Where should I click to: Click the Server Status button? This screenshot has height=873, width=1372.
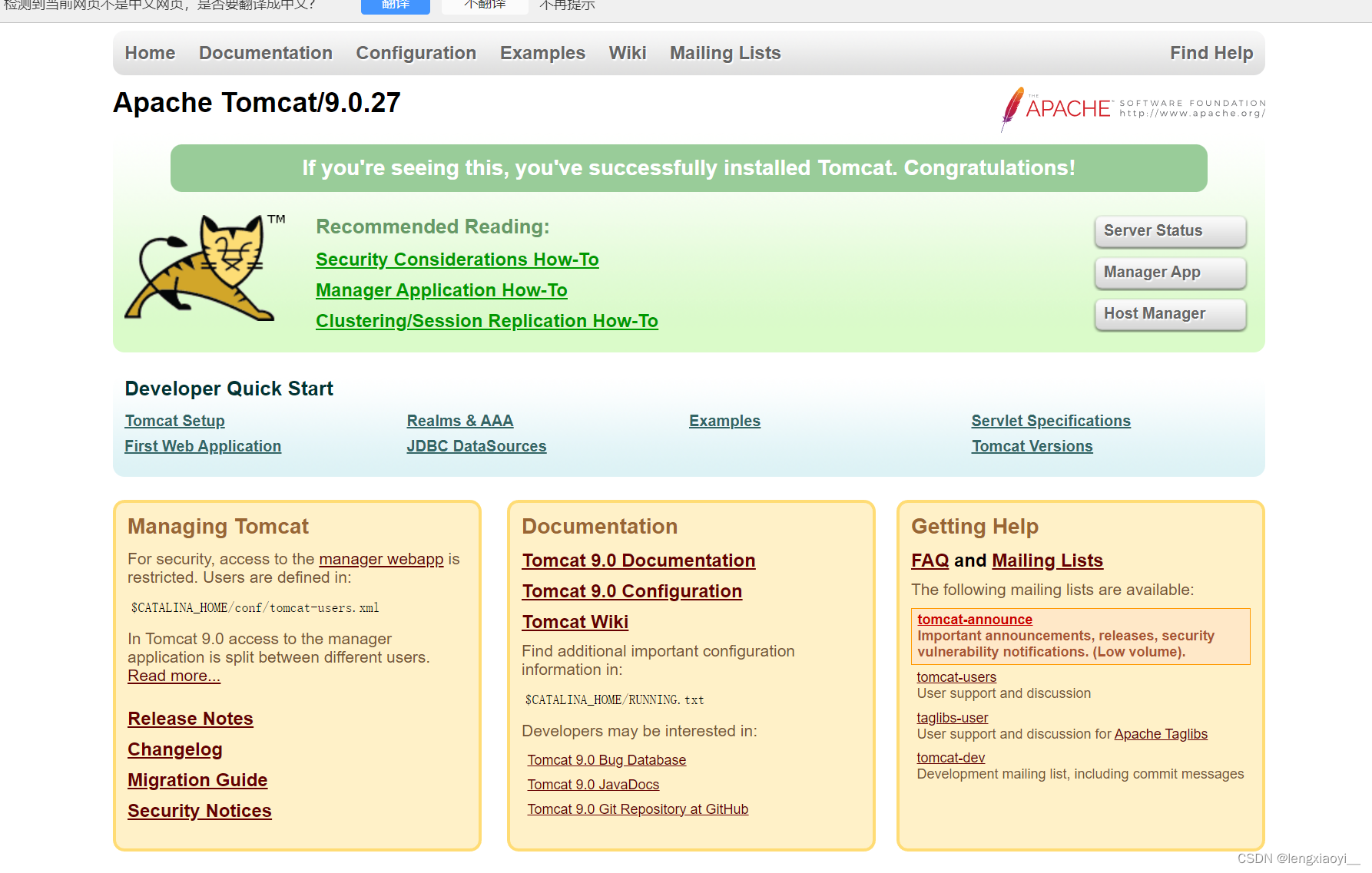tap(1170, 231)
